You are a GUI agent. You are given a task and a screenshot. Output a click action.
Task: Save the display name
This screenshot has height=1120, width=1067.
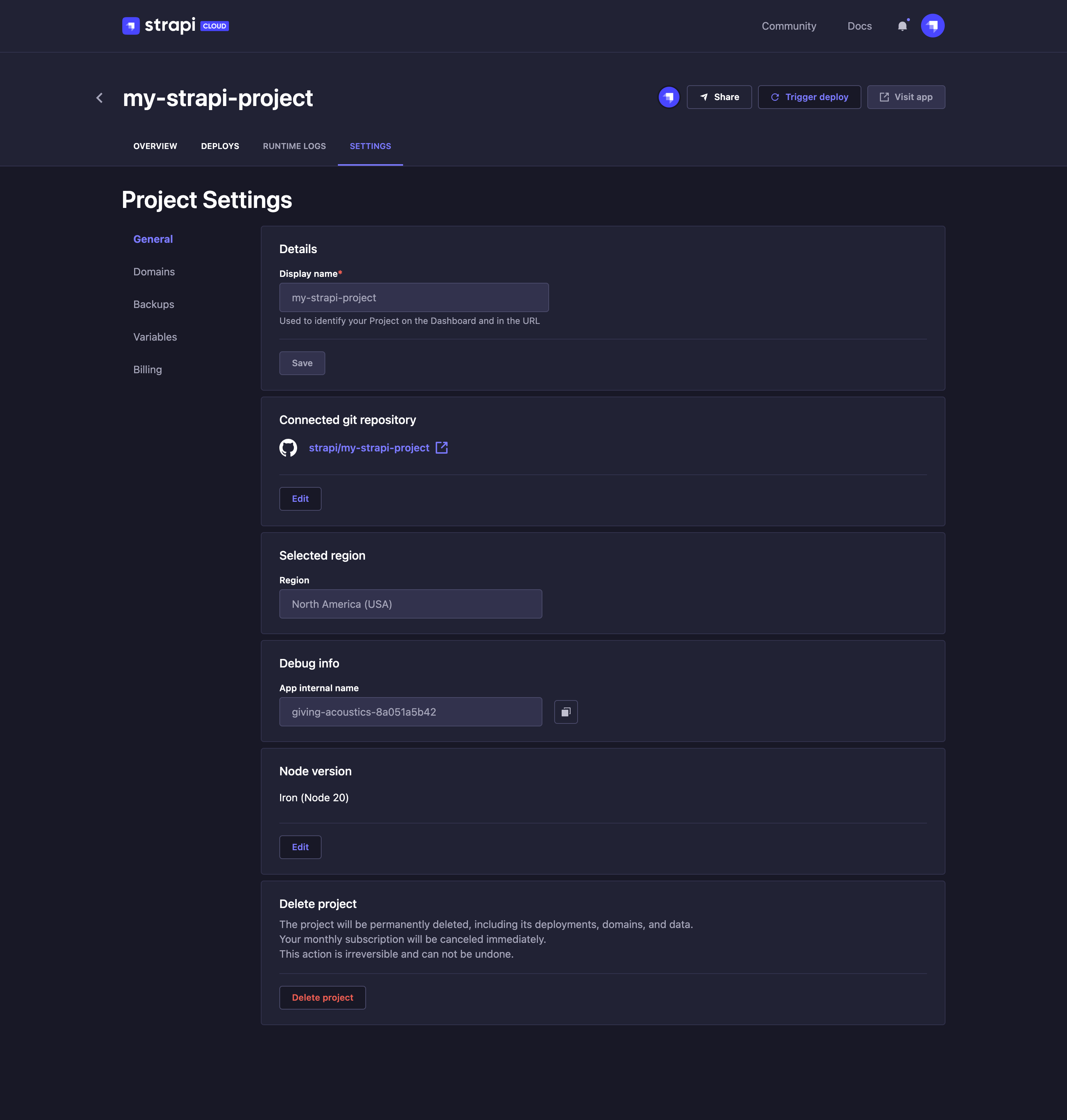tap(302, 363)
